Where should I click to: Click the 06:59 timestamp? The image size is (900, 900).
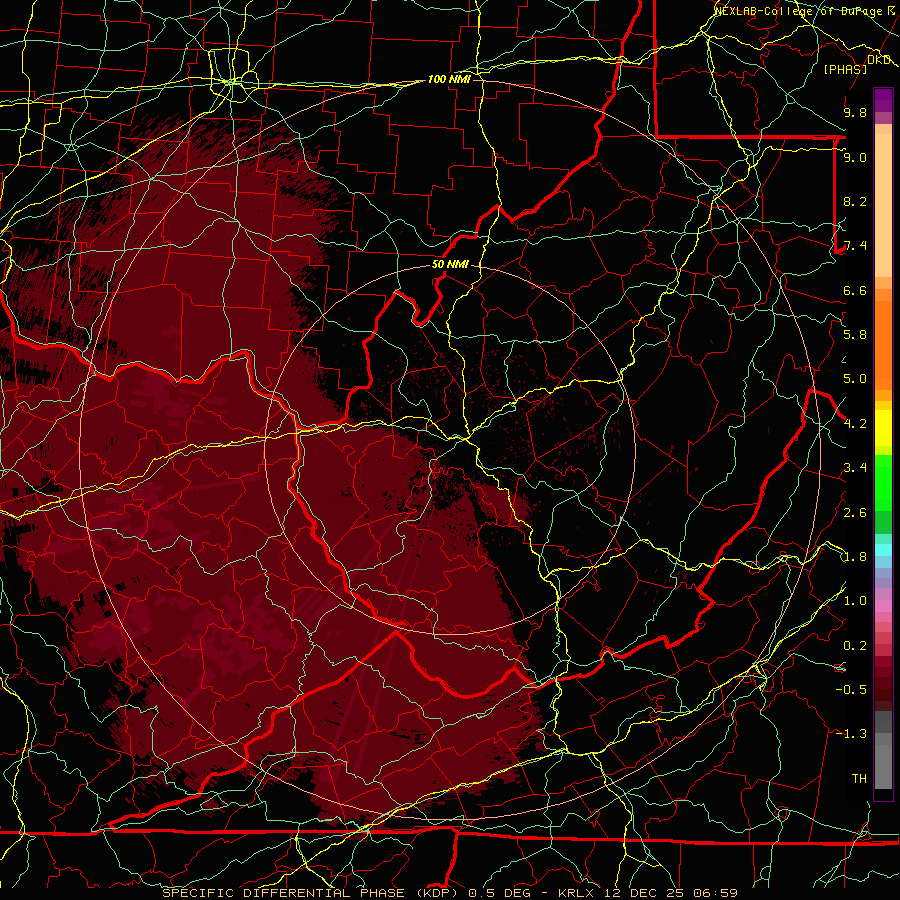tap(715, 893)
